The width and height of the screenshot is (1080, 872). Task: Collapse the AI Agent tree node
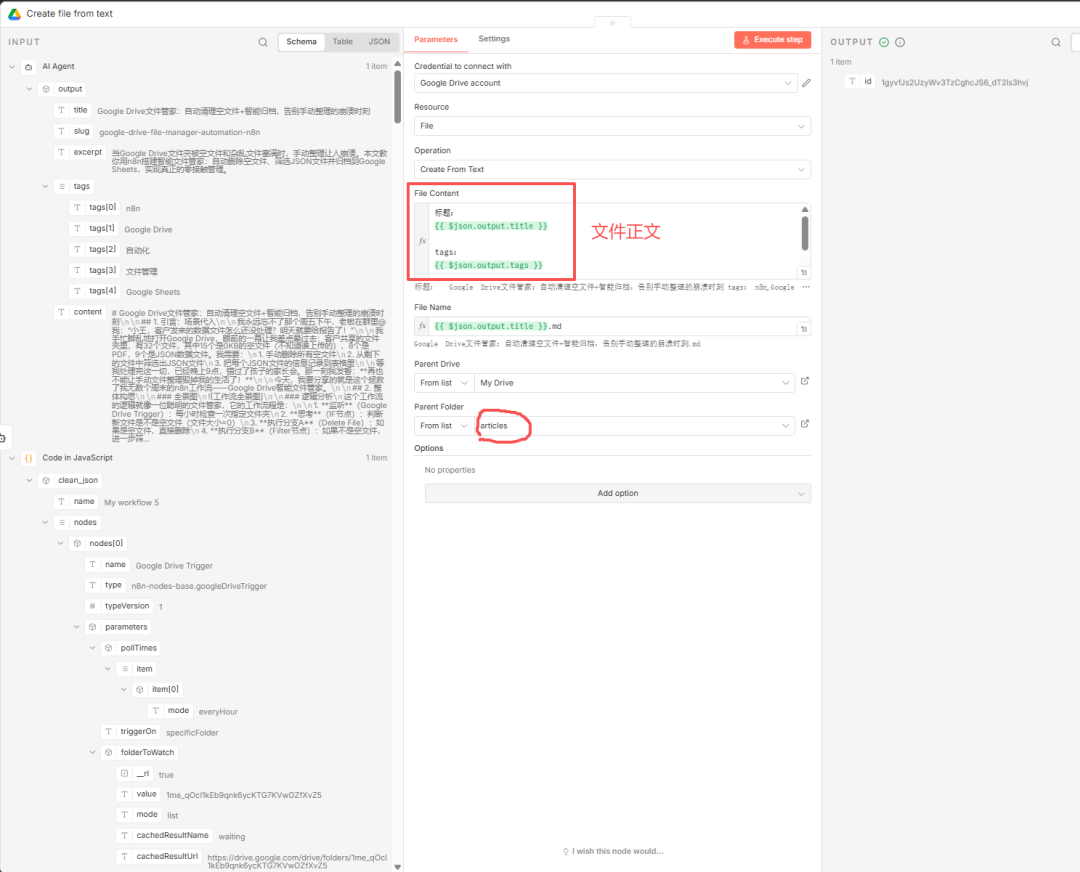point(12,67)
